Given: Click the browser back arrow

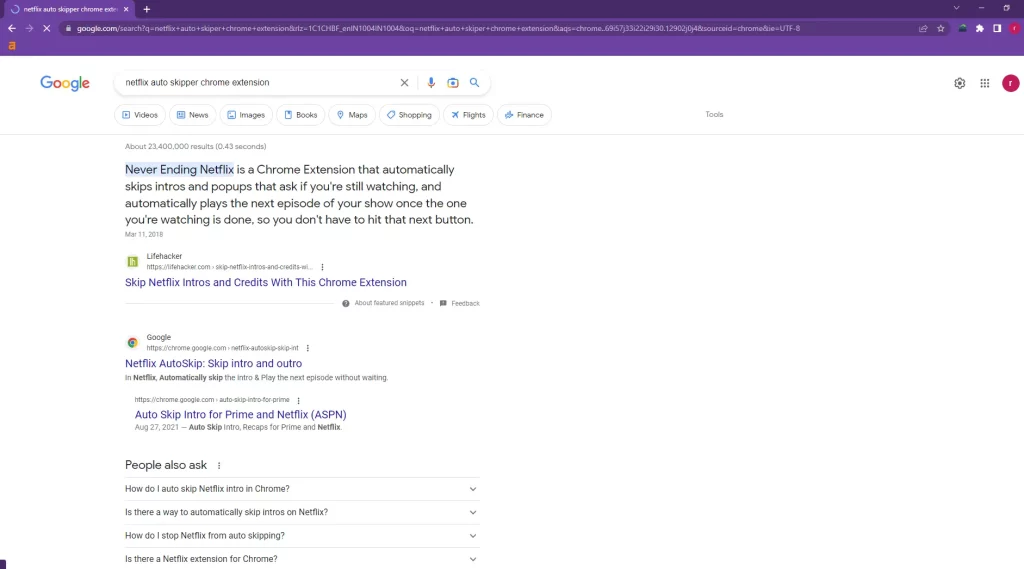Looking at the screenshot, I should [12, 28].
